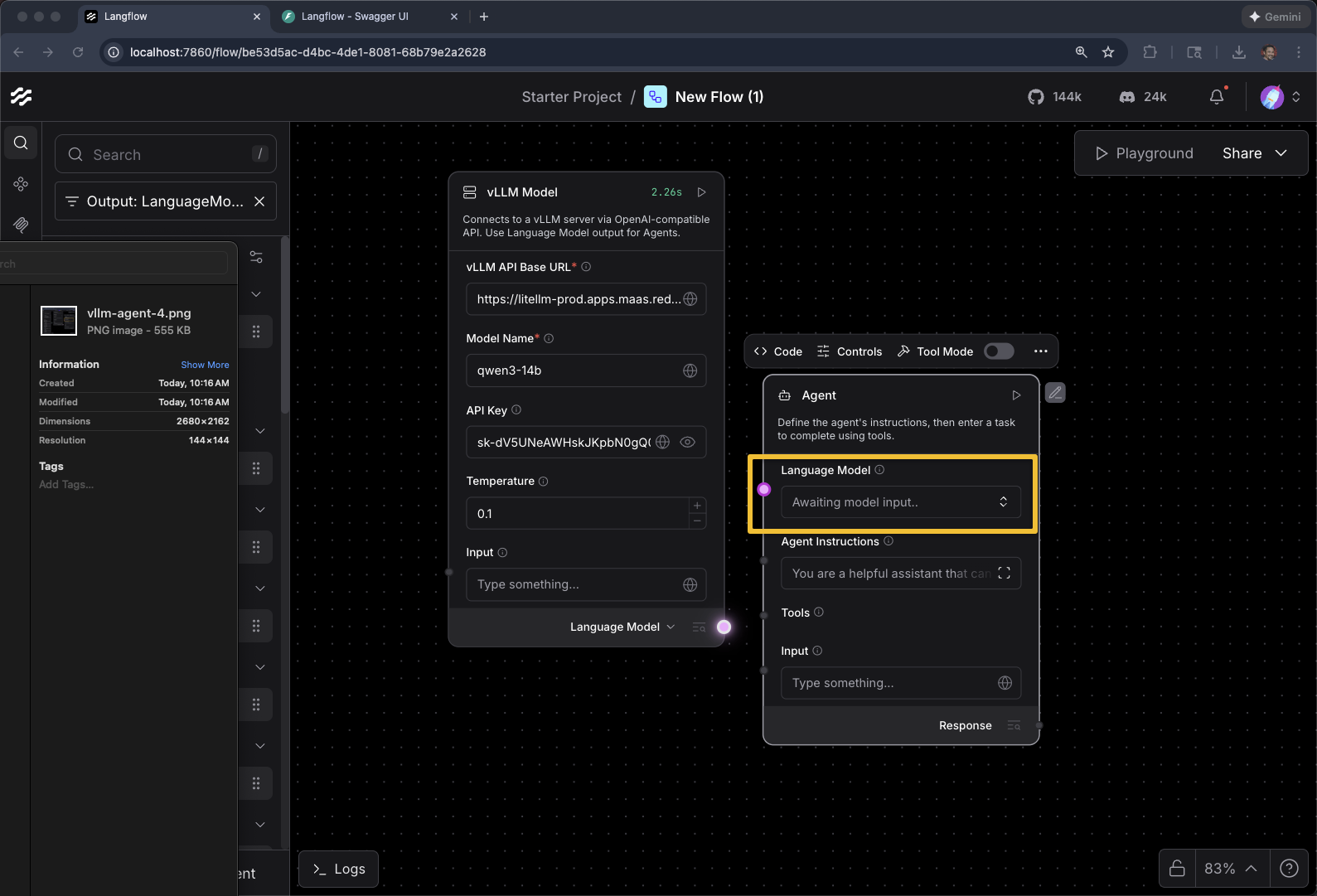Increase Temperature with the plus stepper
The width and height of the screenshot is (1317, 896).
point(697,506)
